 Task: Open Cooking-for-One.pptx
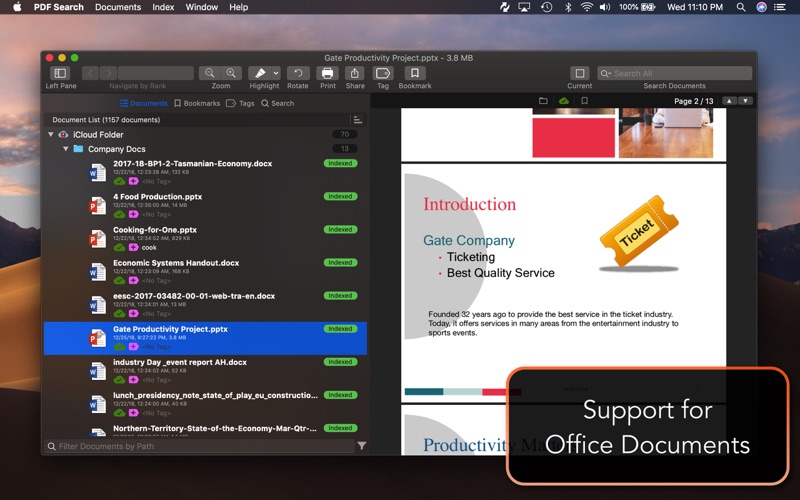(x=155, y=230)
